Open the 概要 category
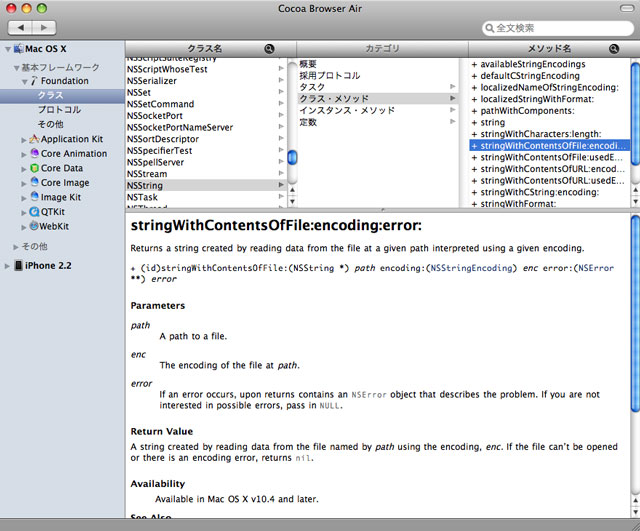The width and height of the screenshot is (640, 531). point(378,64)
